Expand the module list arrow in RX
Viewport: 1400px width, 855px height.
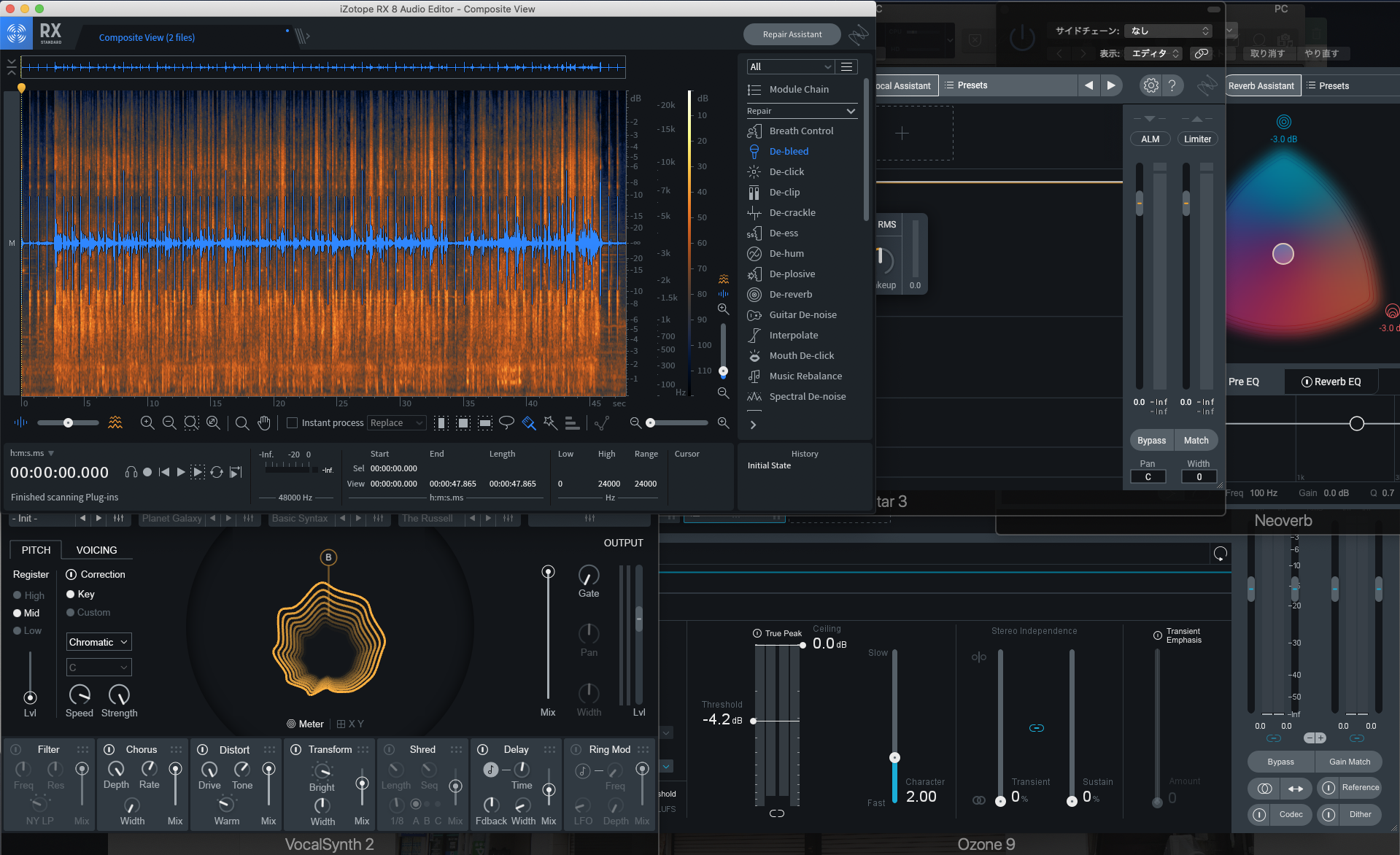tap(753, 425)
